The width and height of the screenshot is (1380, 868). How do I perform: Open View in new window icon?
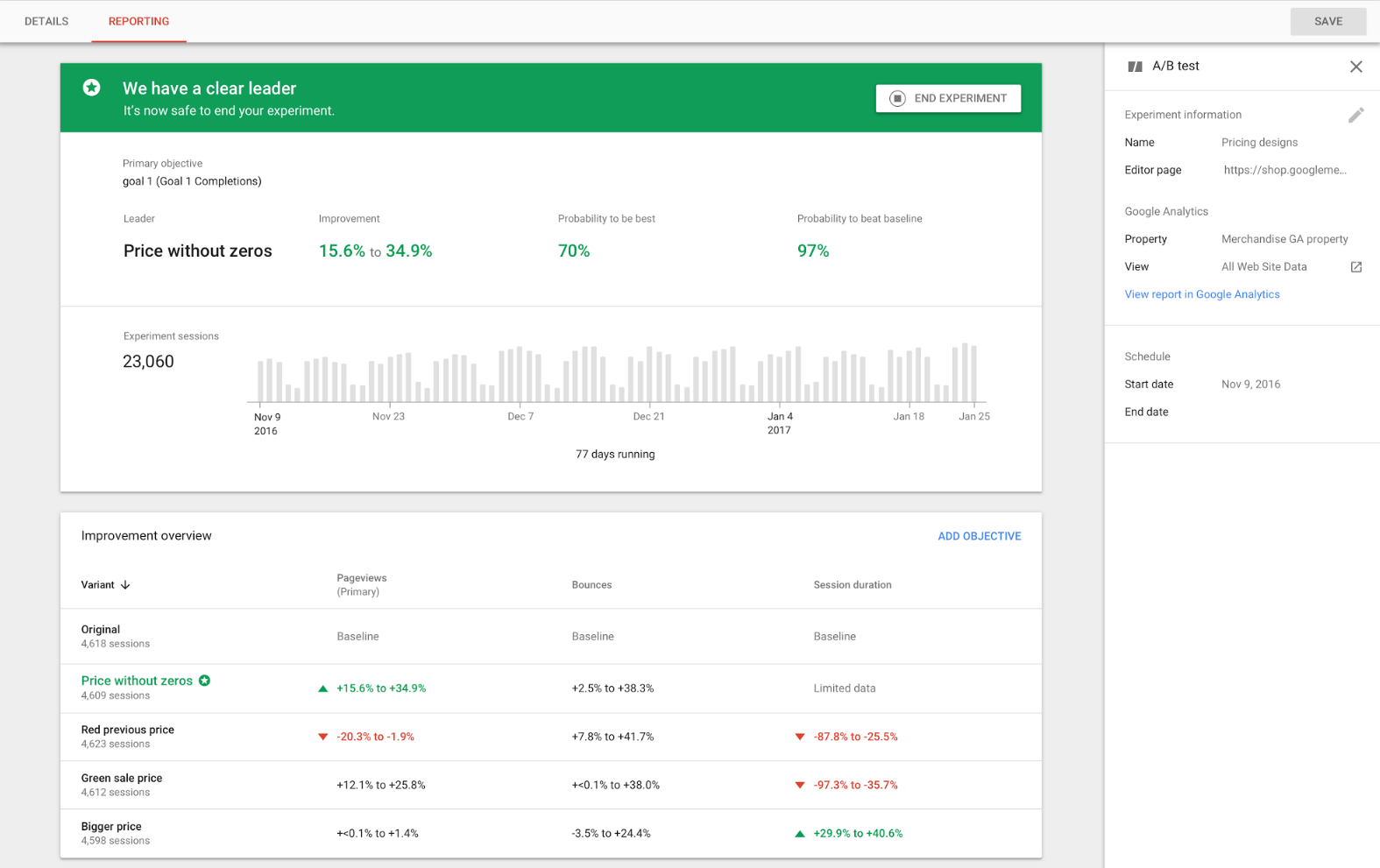(1355, 267)
